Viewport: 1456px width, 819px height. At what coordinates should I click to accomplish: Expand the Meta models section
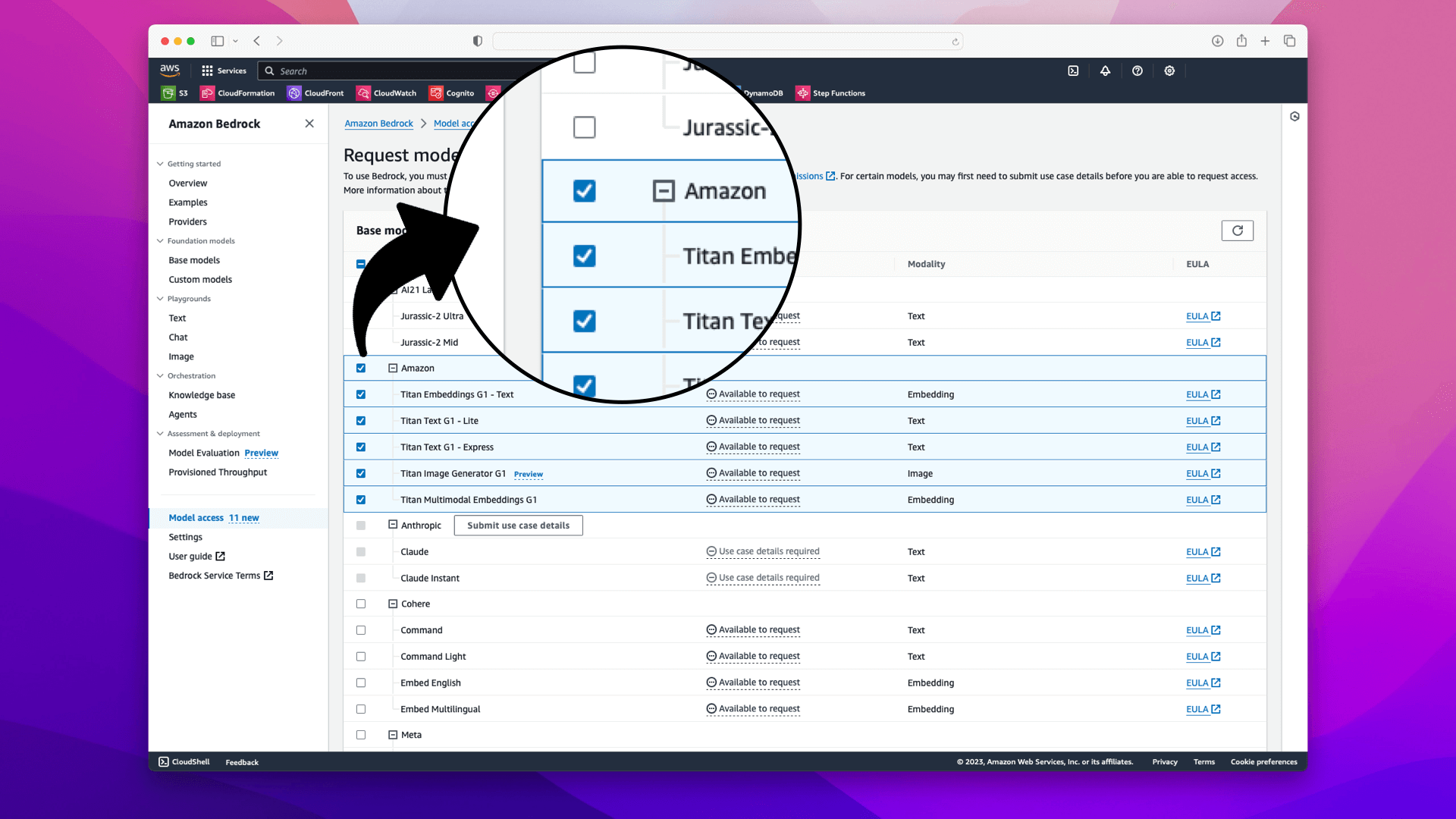click(392, 734)
